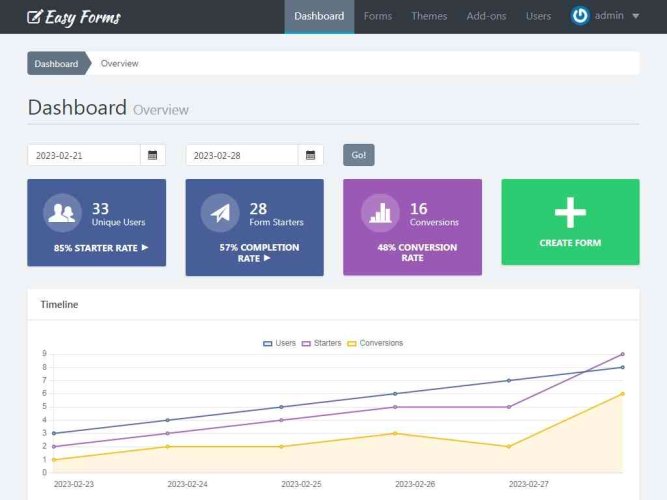Toggle the Conversions series in chart legend

click(375, 343)
